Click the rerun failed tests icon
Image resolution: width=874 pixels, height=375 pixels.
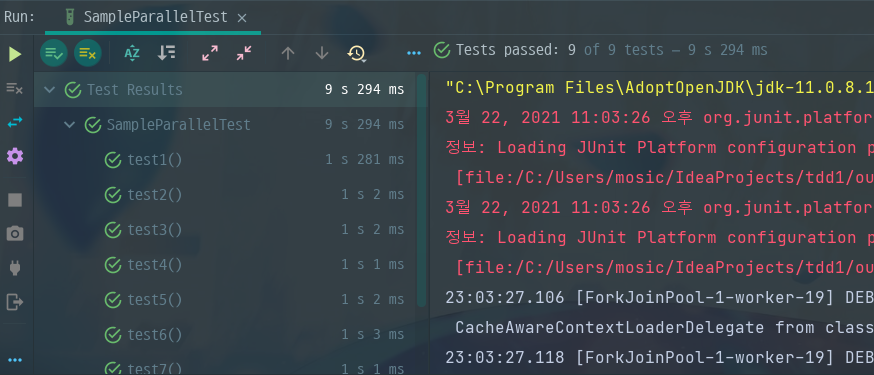pyautogui.click(x=14, y=88)
